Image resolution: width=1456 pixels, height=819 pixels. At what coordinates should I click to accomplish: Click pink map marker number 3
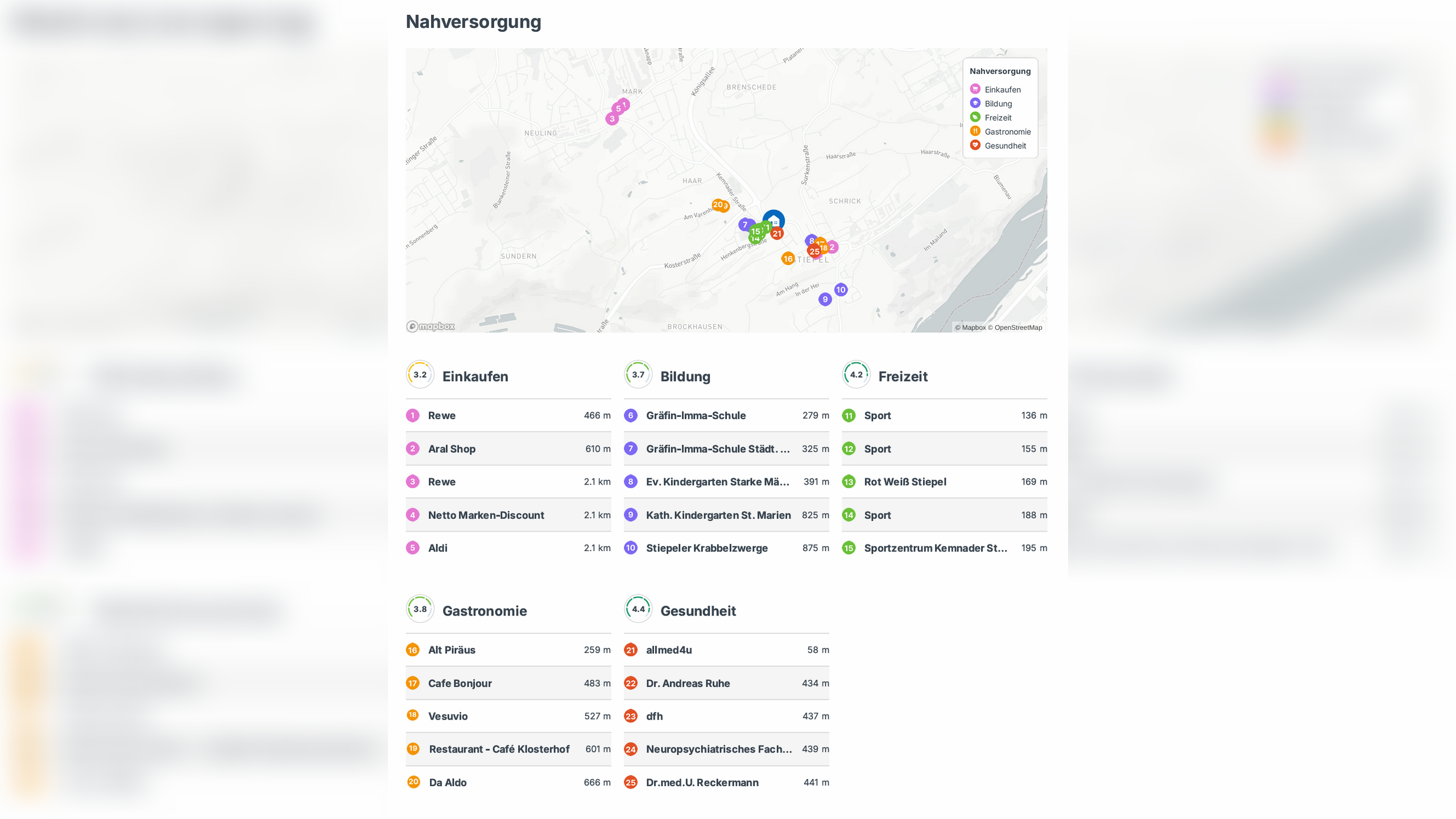612,119
